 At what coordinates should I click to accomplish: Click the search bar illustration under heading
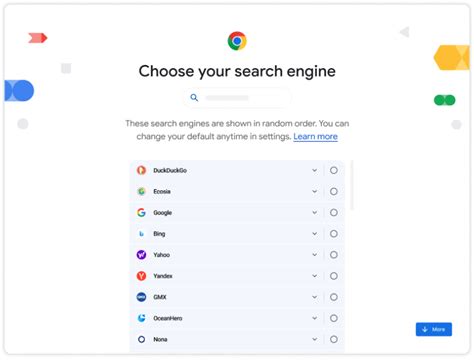pyautogui.click(x=237, y=98)
